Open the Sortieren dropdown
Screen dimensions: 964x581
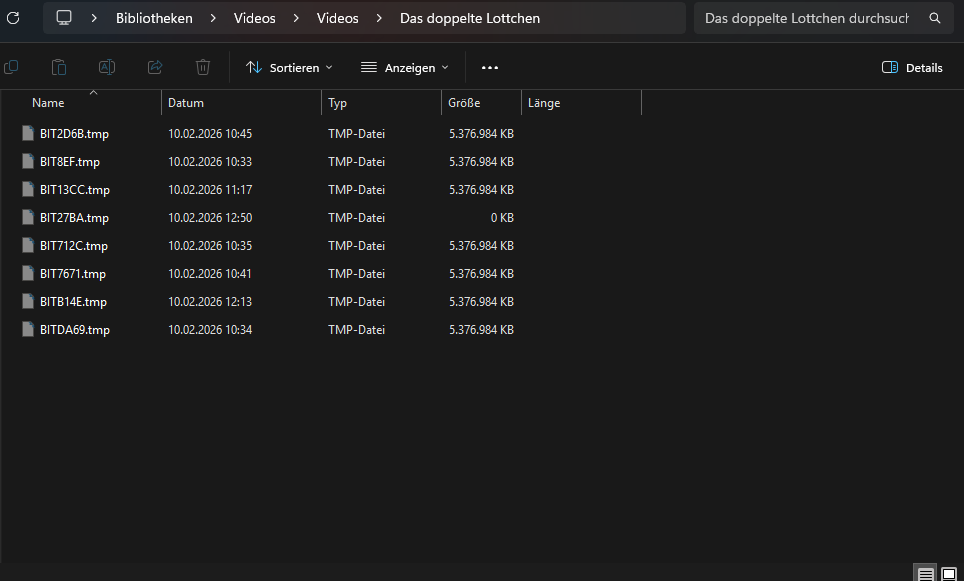[289, 68]
